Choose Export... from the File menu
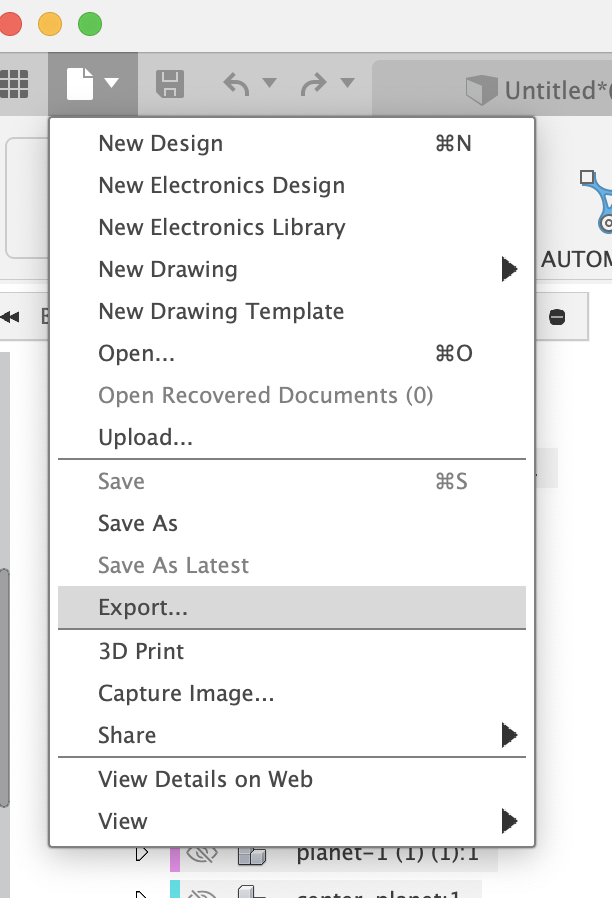This screenshot has width=612, height=898. tap(143, 607)
